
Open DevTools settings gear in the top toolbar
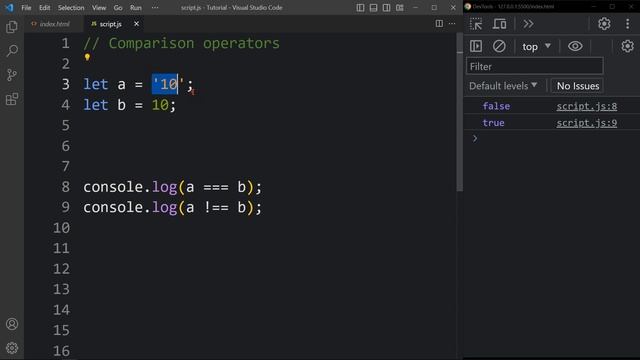click(x=604, y=24)
